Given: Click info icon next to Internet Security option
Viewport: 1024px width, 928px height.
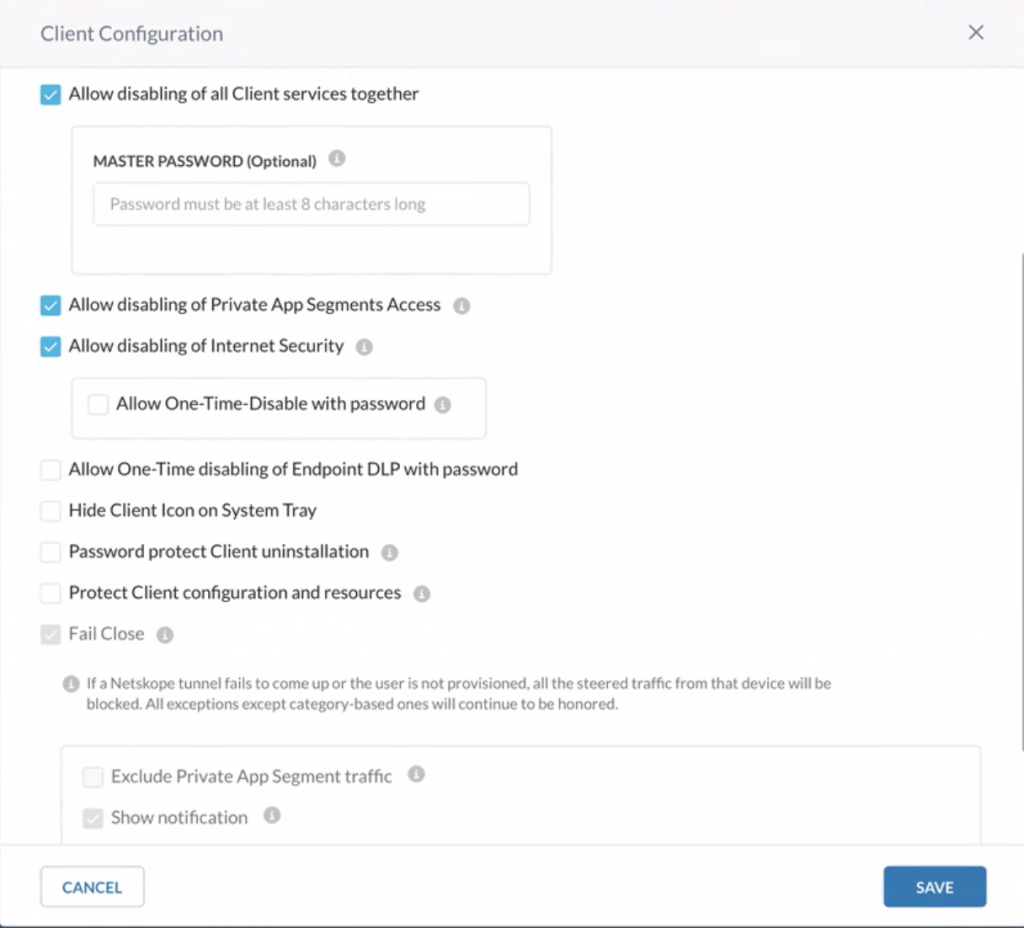Looking at the screenshot, I should tap(364, 347).
